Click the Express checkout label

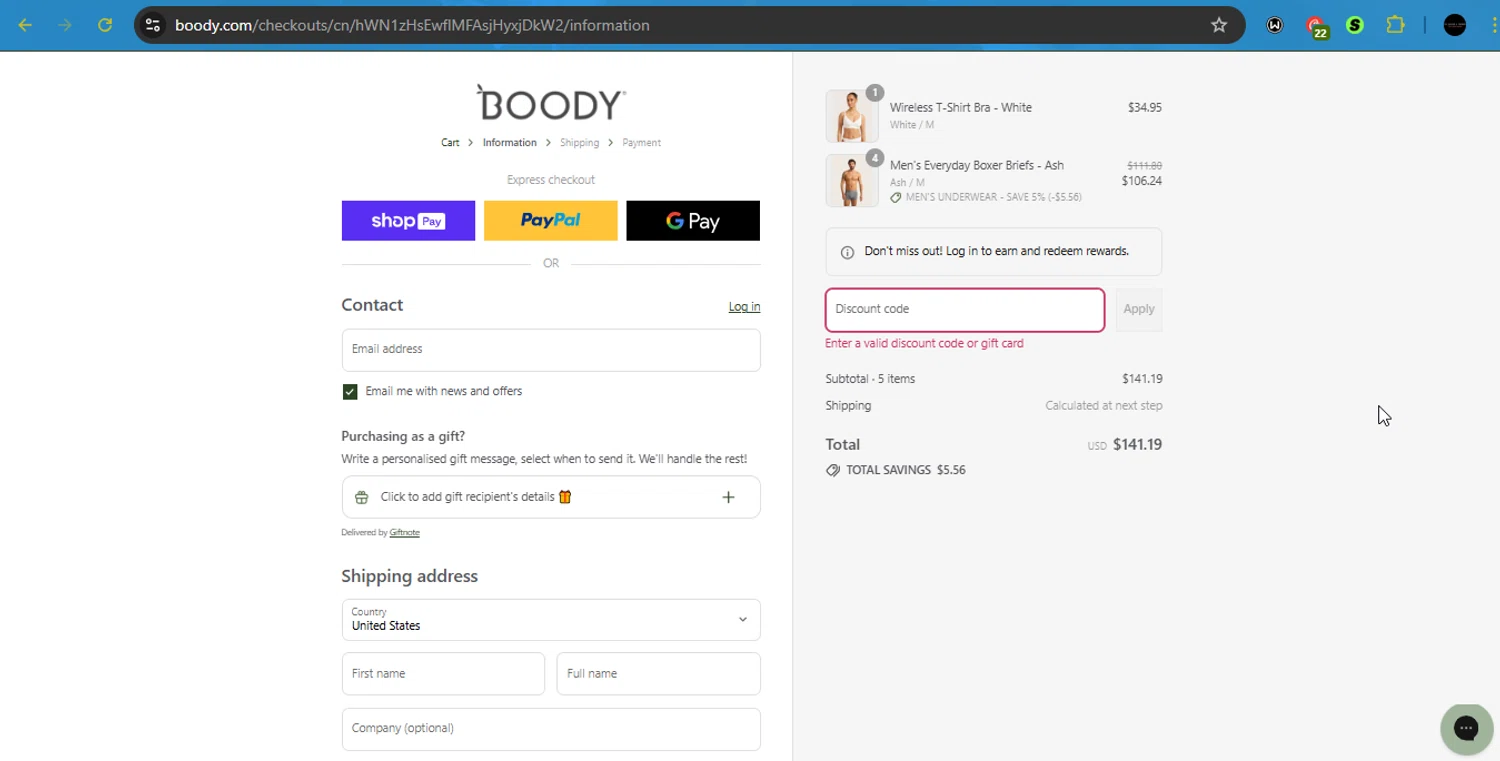[551, 180]
